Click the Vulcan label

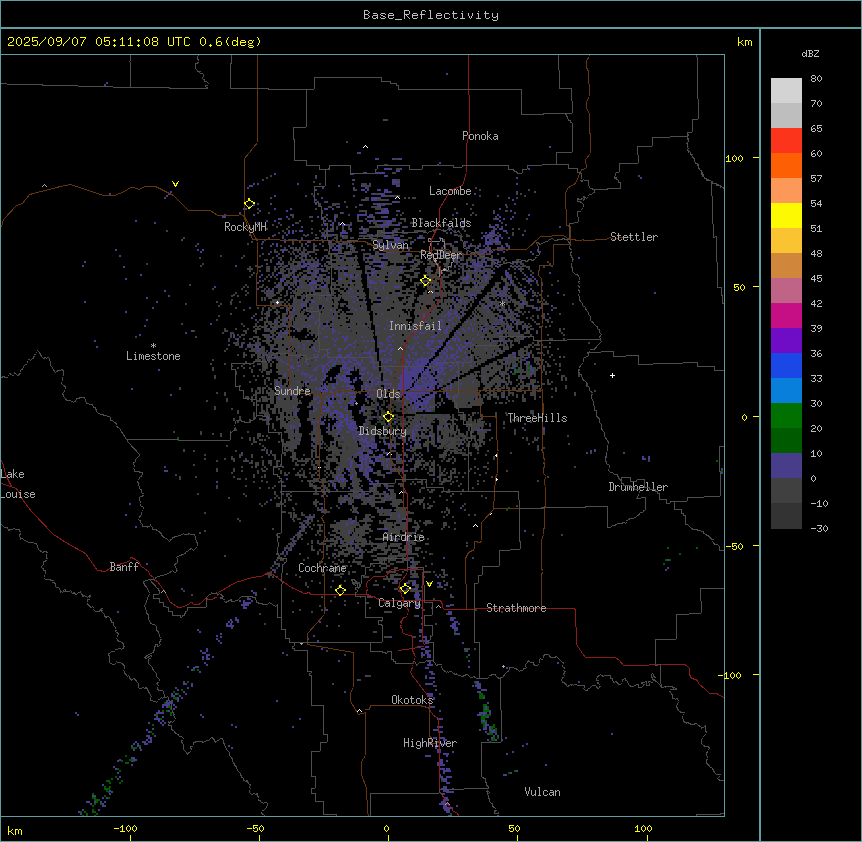[543, 792]
